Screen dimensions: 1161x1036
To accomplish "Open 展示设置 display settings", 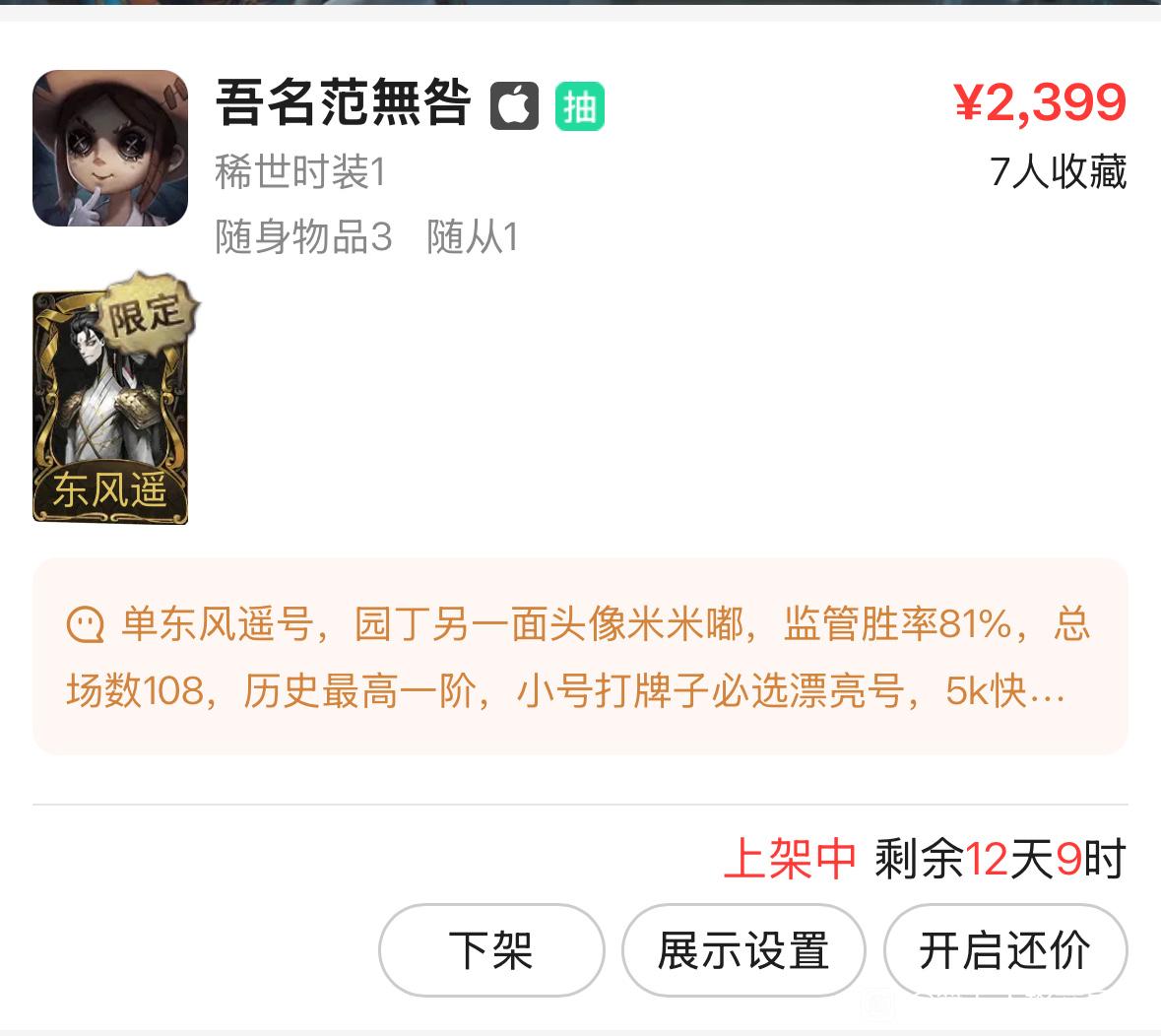I will [743, 950].
